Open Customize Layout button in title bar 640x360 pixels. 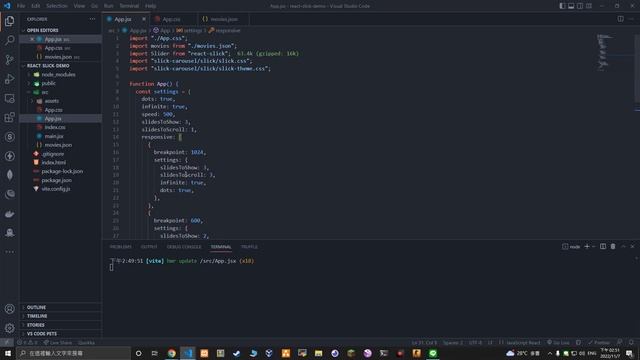(x=589, y=6)
